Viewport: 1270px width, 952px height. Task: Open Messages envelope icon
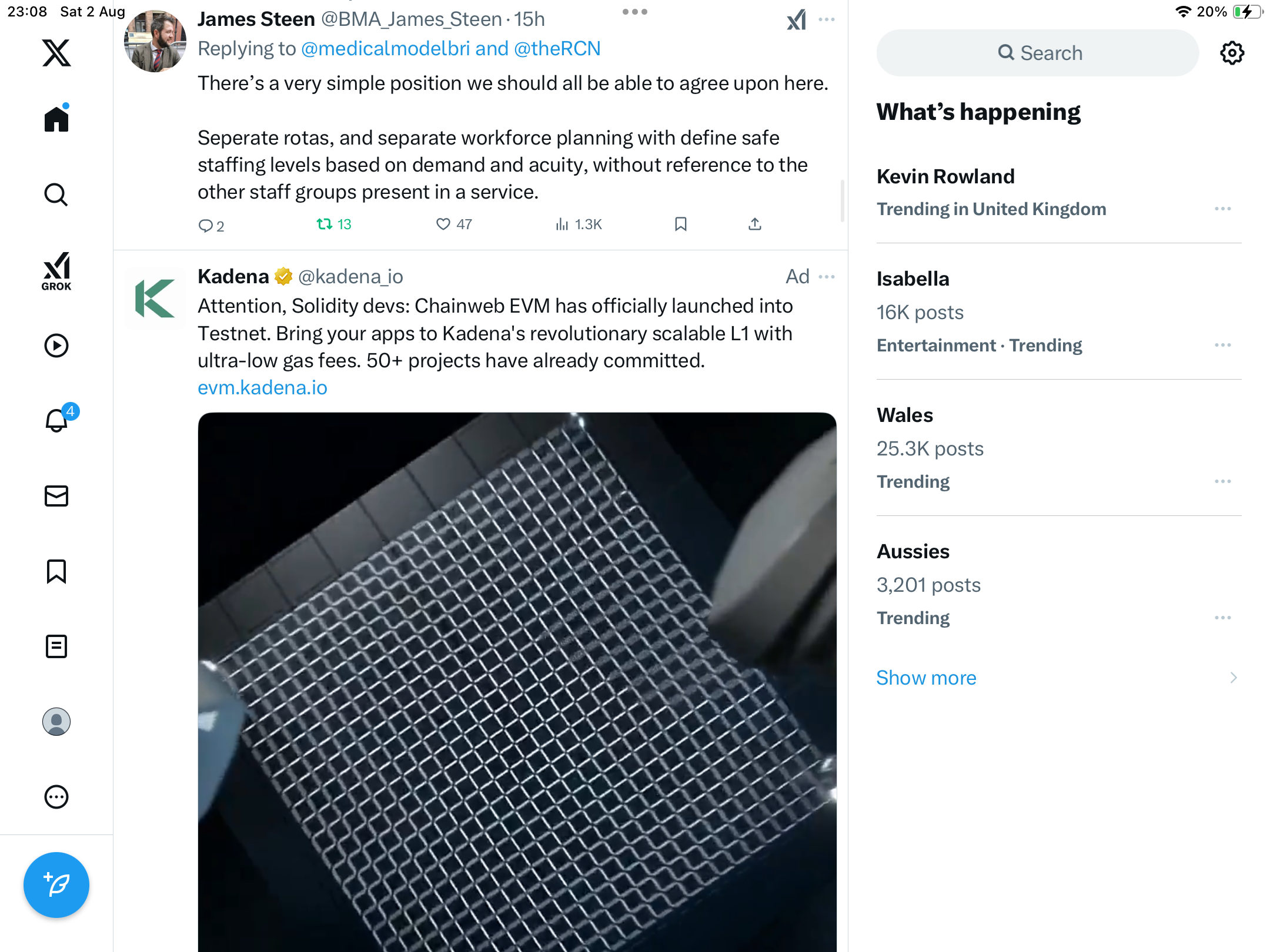pos(56,496)
